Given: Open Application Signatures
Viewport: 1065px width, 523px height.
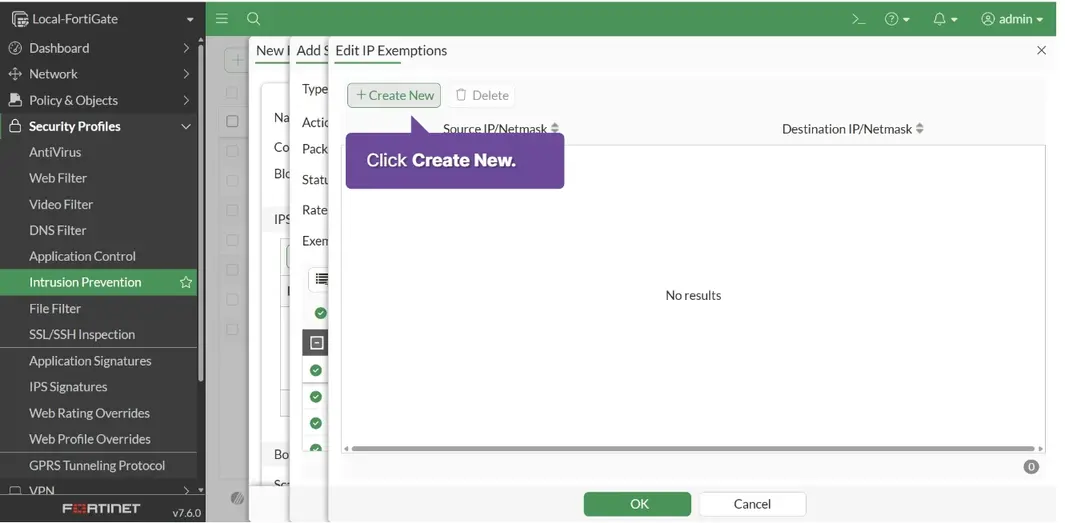Looking at the screenshot, I should click(x=90, y=361).
